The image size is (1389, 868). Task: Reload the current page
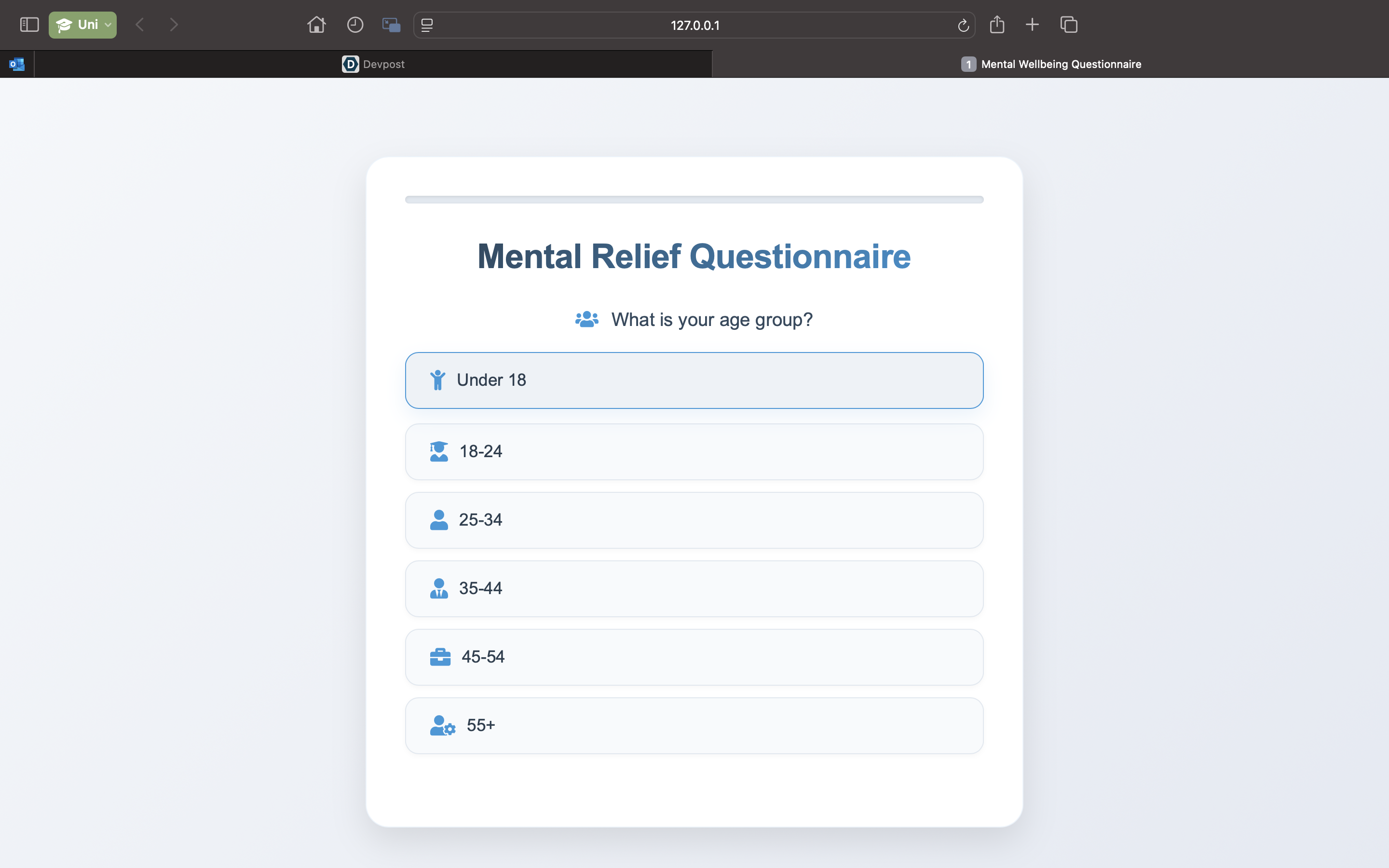[x=963, y=25]
